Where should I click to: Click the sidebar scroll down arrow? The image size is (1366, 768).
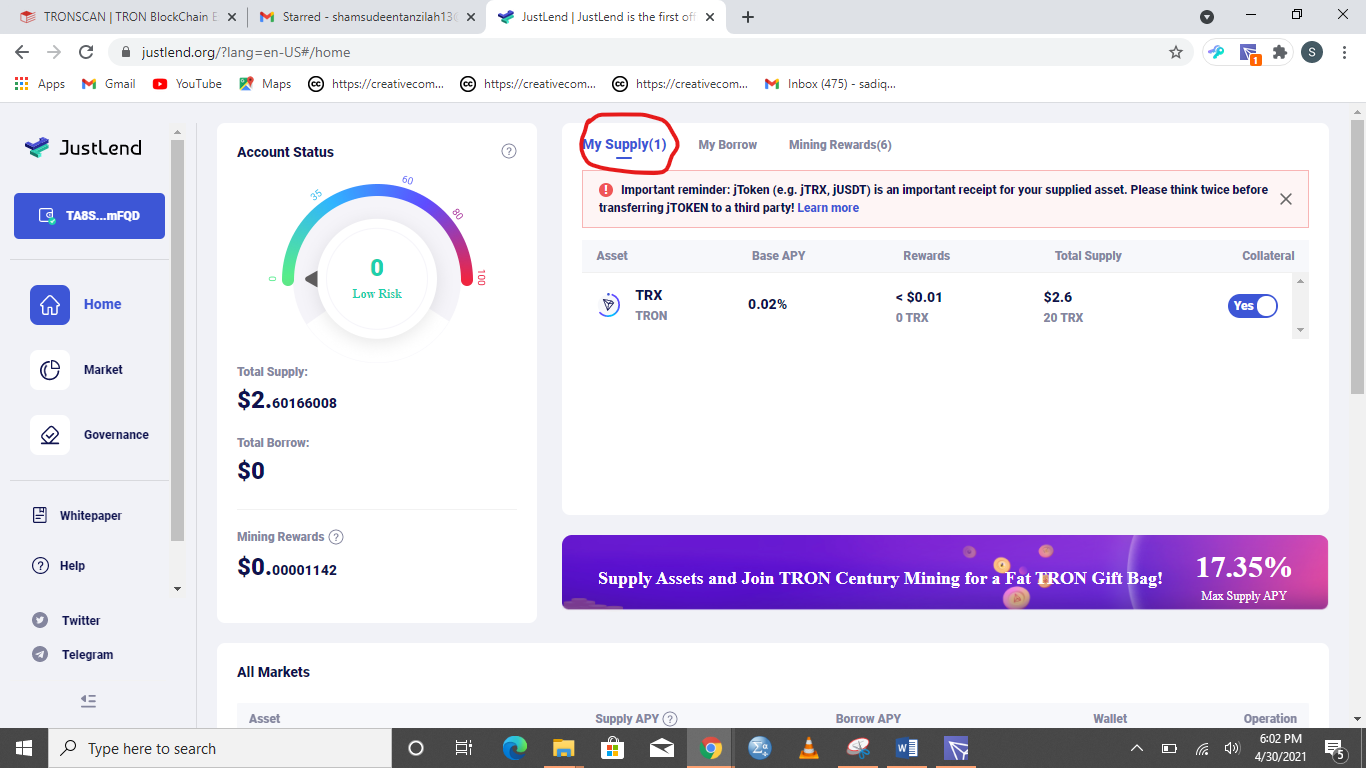(178, 589)
